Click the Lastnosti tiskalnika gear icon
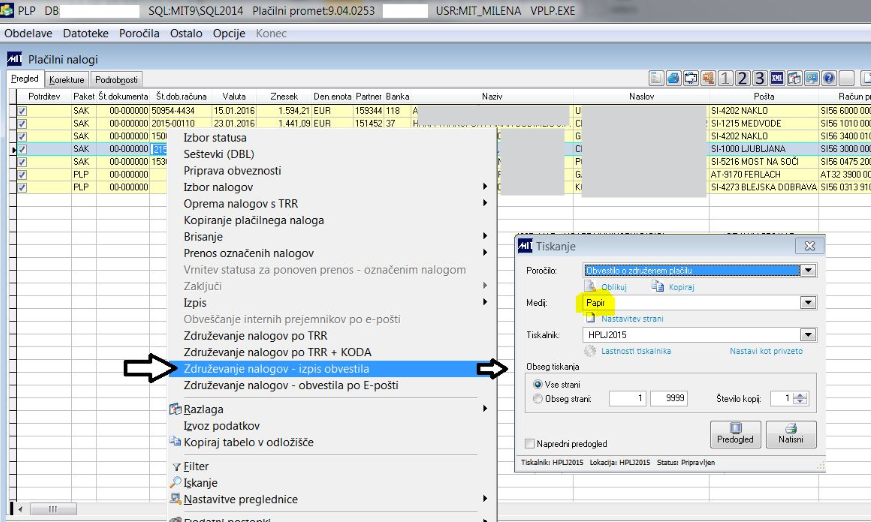Viewport: 871px width, 522px height. click(x=590, y=351)
